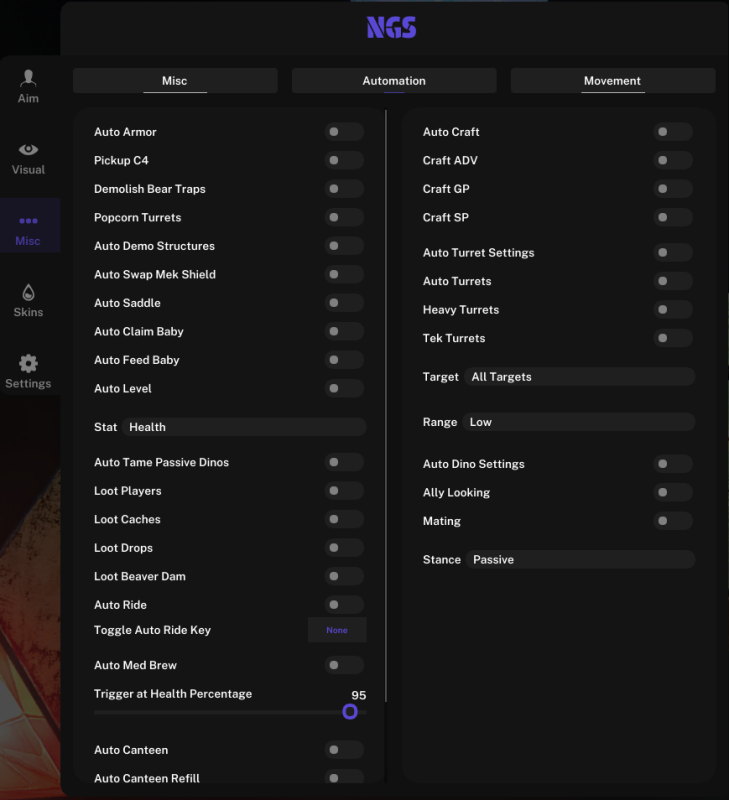Open the Stat dropdown showing Health
The image size is (729, 800).
click(x=244, y=427)
